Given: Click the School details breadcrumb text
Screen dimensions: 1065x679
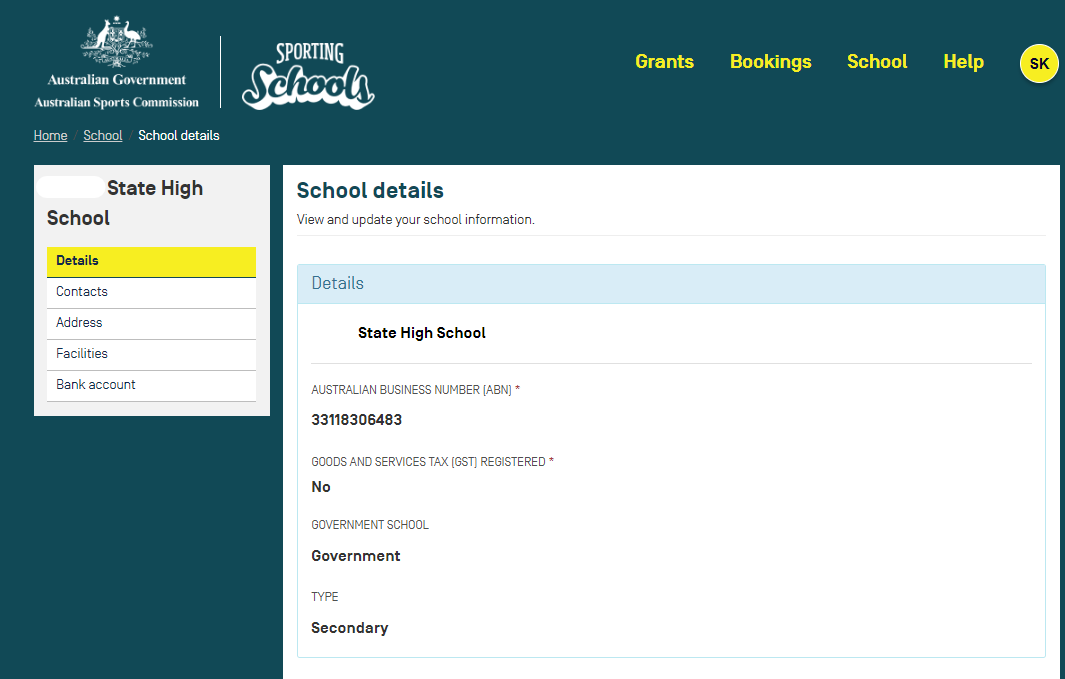Looking at the screenshot, I should coord(179,135).
